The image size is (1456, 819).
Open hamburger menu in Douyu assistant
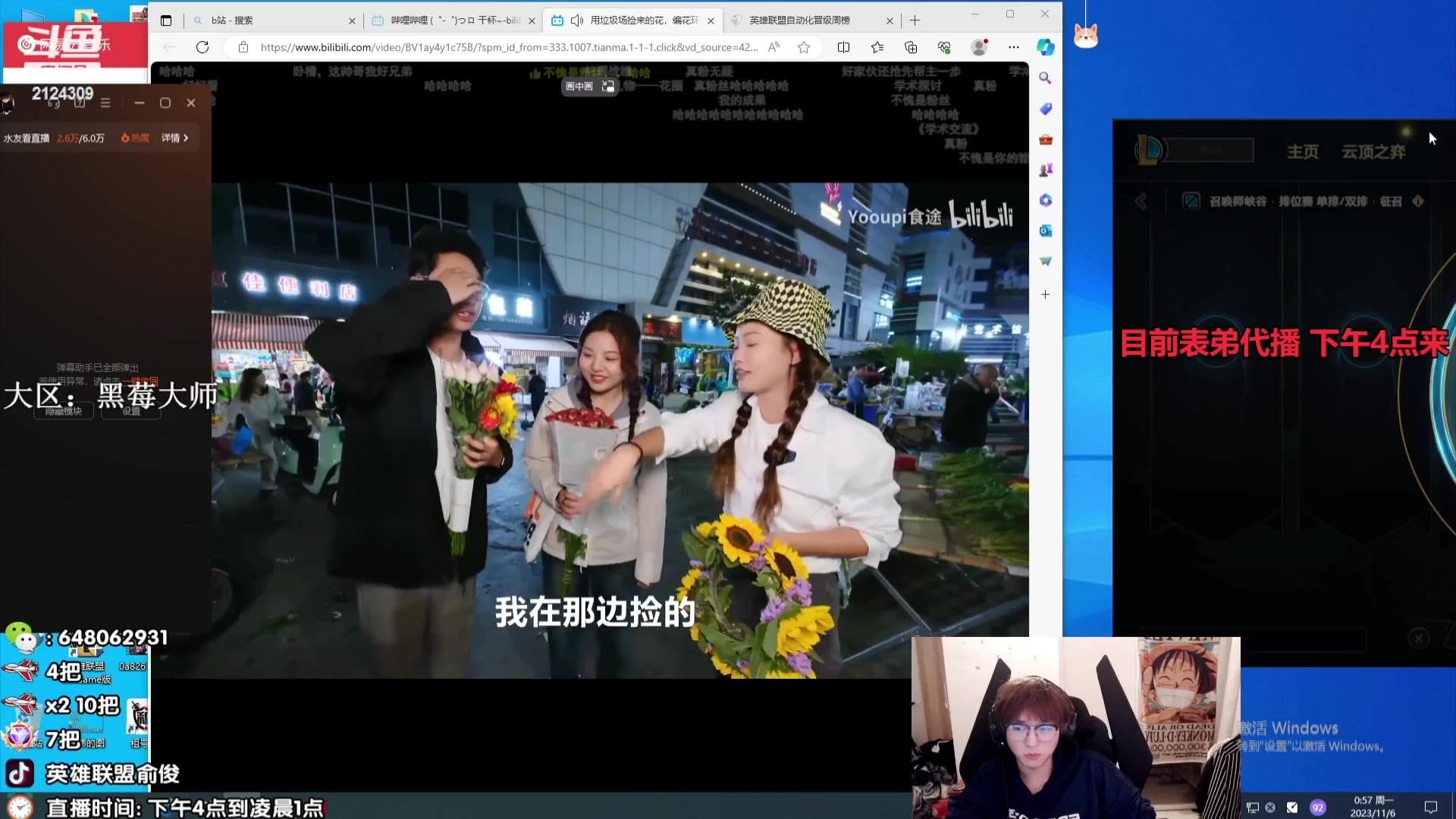pyautogui.click(x=105, y=103)
